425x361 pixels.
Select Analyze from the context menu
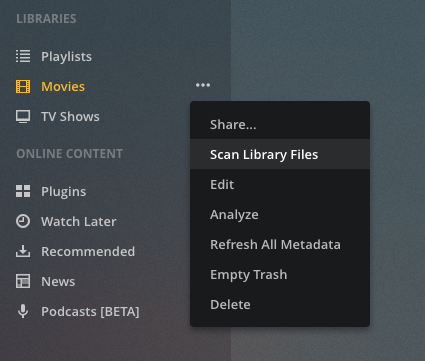pos(280,214)
